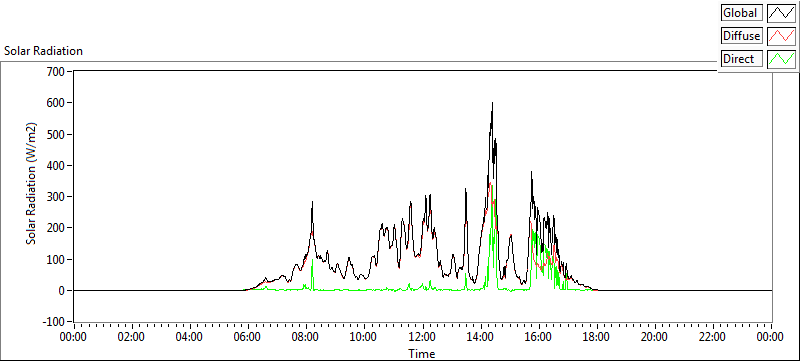The height and width of the screenshot is (361, 800).
Task: Click the 16:00 time axis label
Action: point(539,337)
